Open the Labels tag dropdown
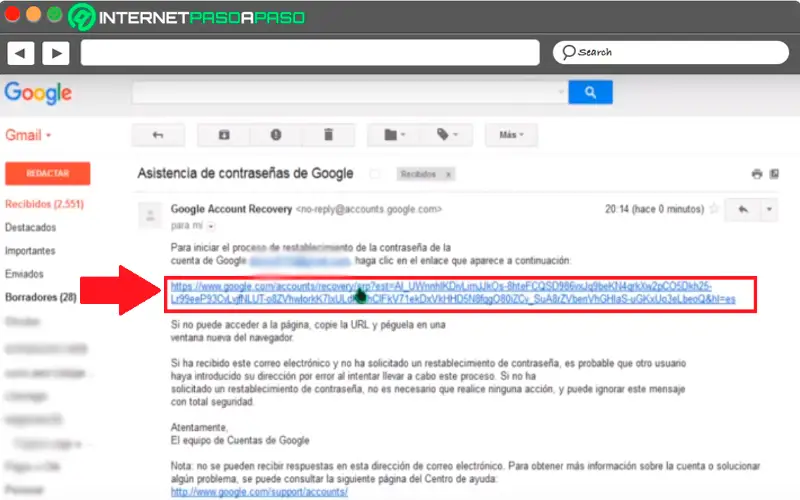This screenshot has width=800, height=500. click(x=447, y=135)
